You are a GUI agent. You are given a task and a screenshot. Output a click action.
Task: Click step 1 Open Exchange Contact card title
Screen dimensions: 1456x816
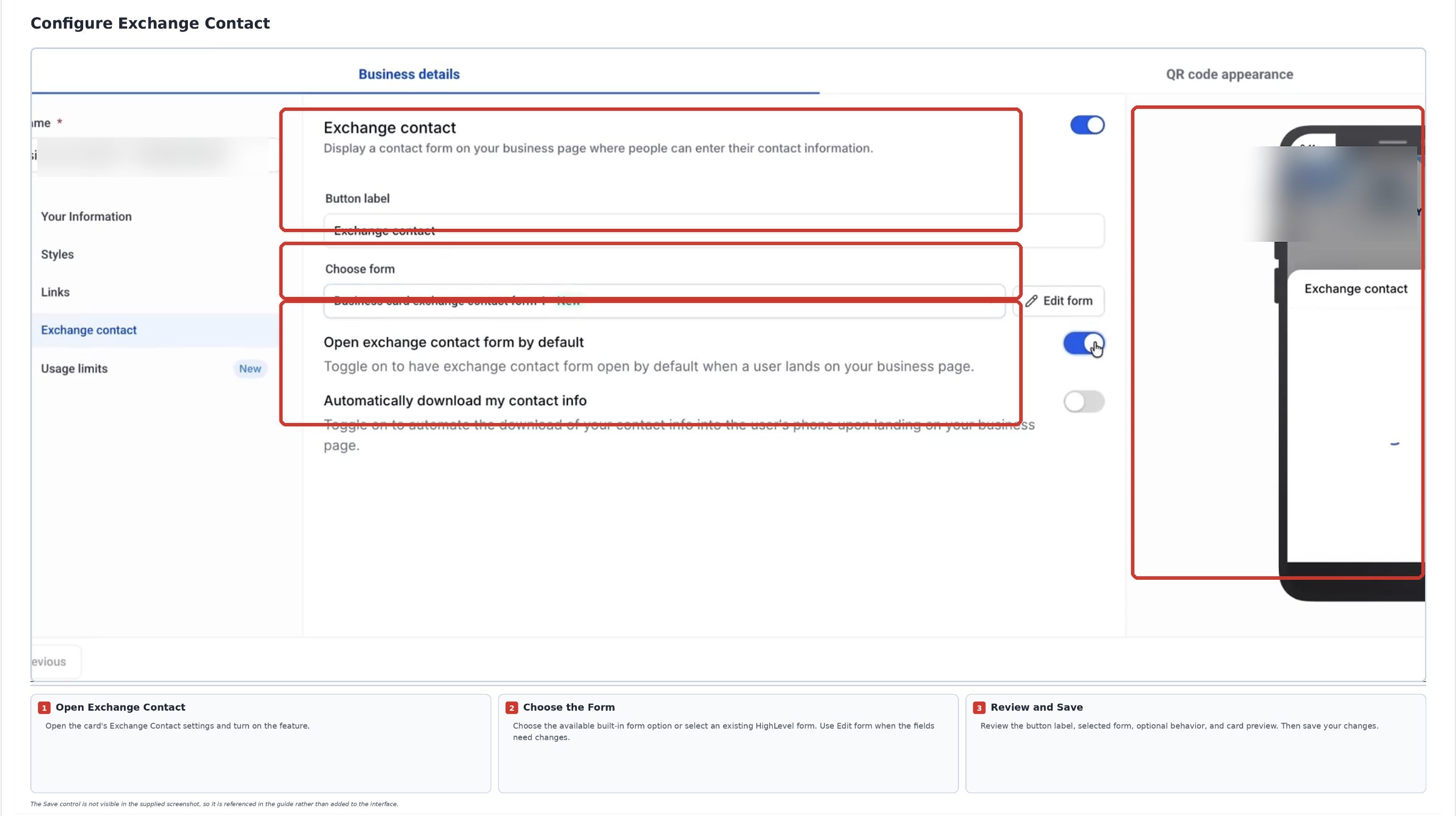[x=120, y=707]
